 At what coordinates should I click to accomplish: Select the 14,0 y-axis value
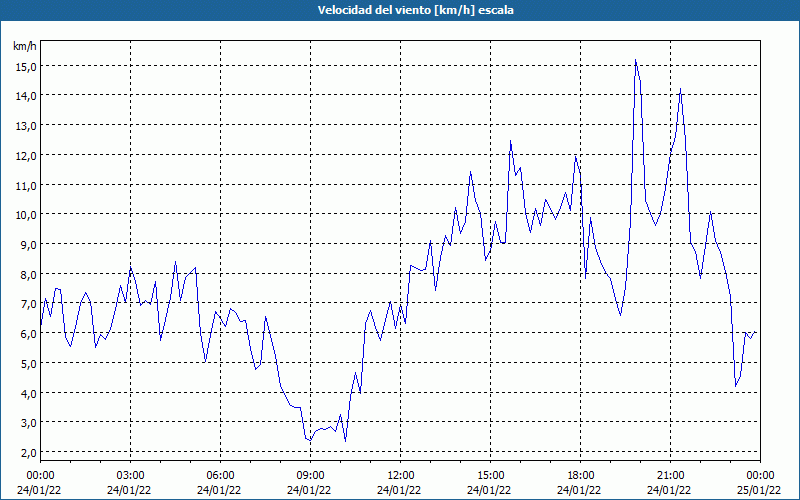[26, 96]
